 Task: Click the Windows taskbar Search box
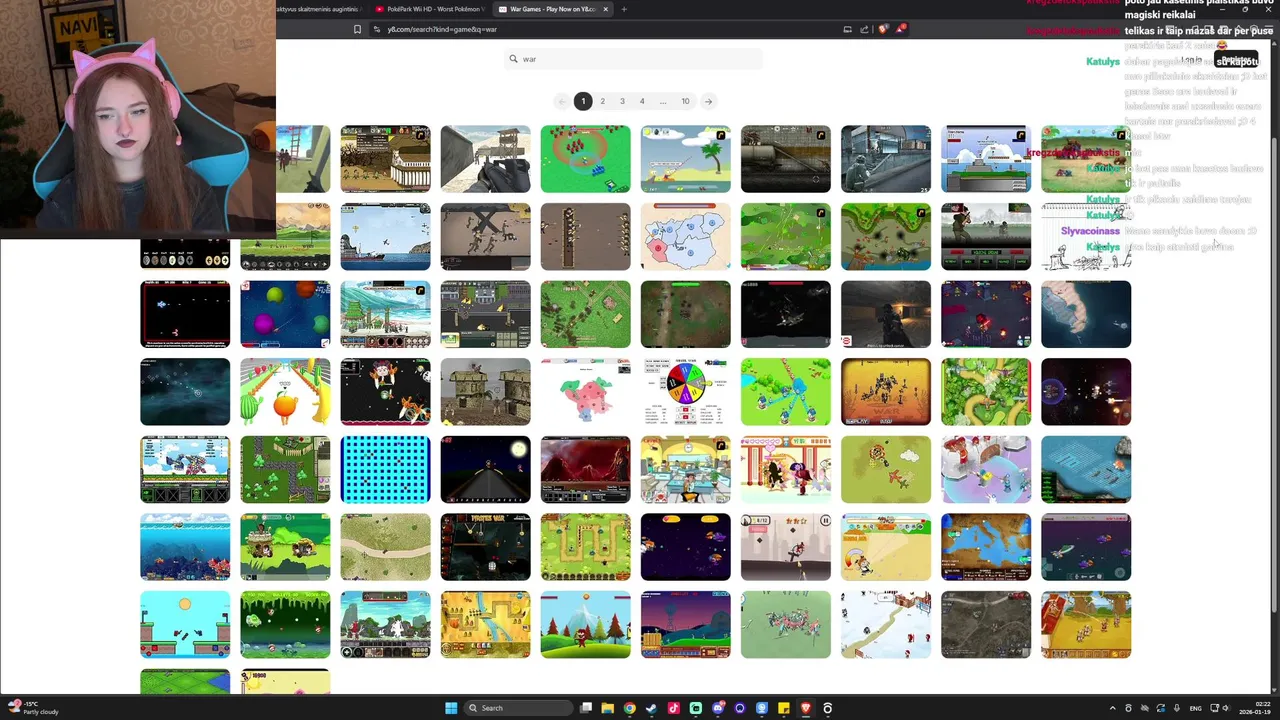click(517, 708)
